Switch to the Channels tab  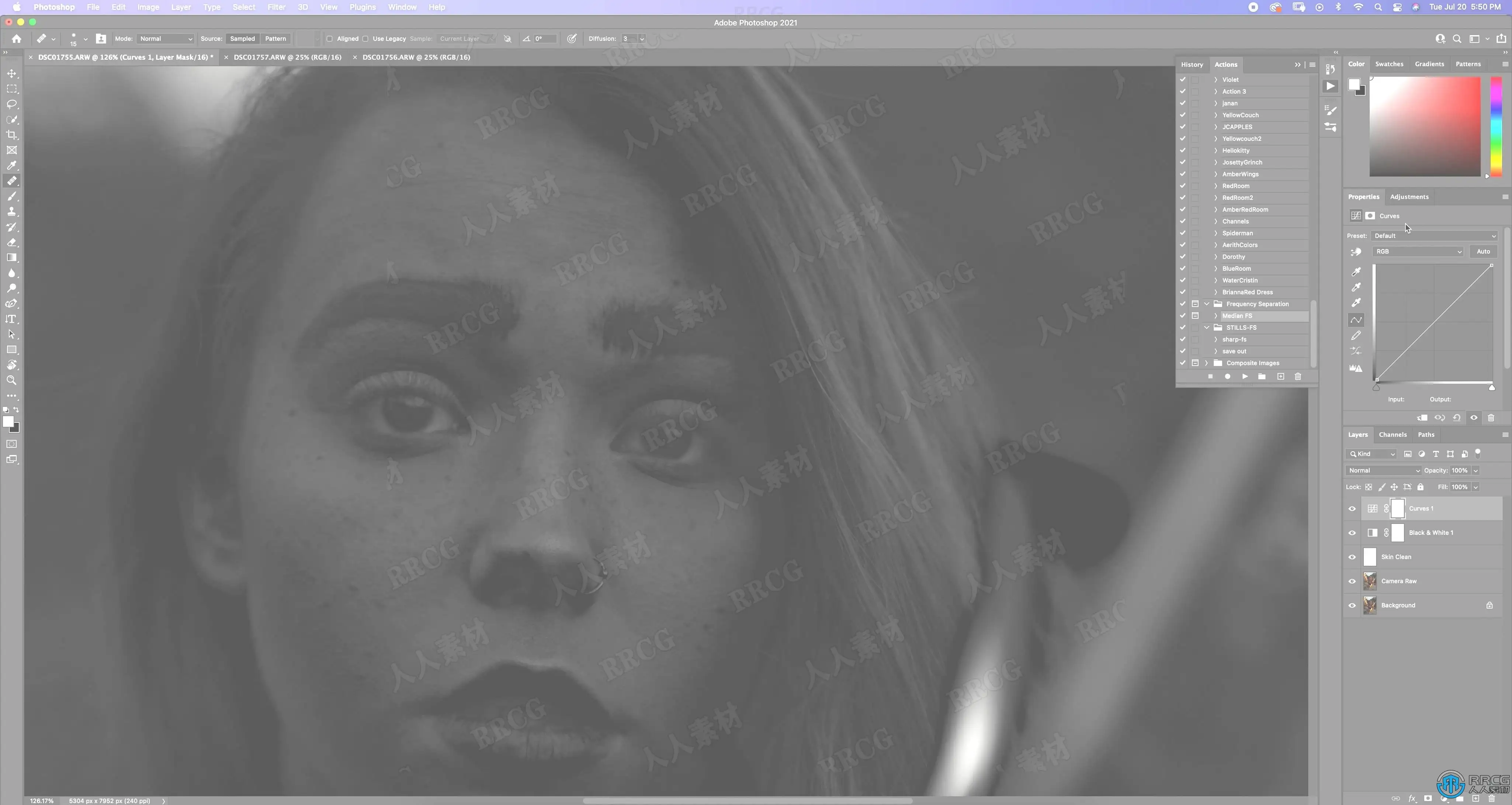pos(1392,435)
